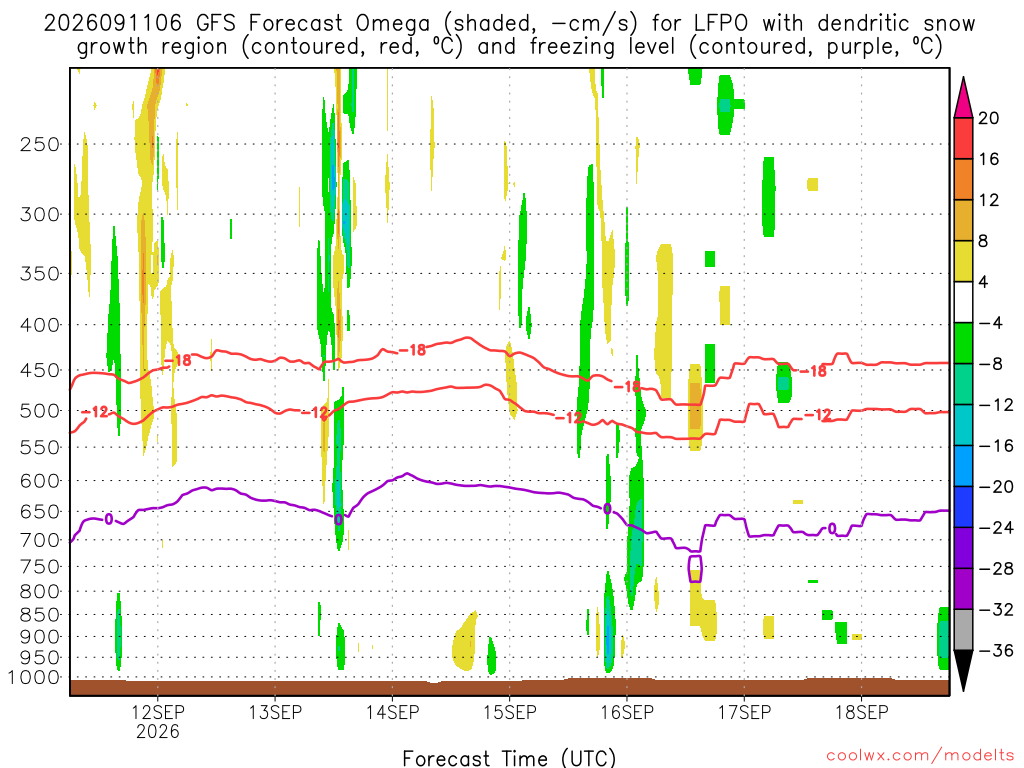Select the pink upward arrow on colorbar
Viewport: 1024px width, 768px height.
(963, 97)
